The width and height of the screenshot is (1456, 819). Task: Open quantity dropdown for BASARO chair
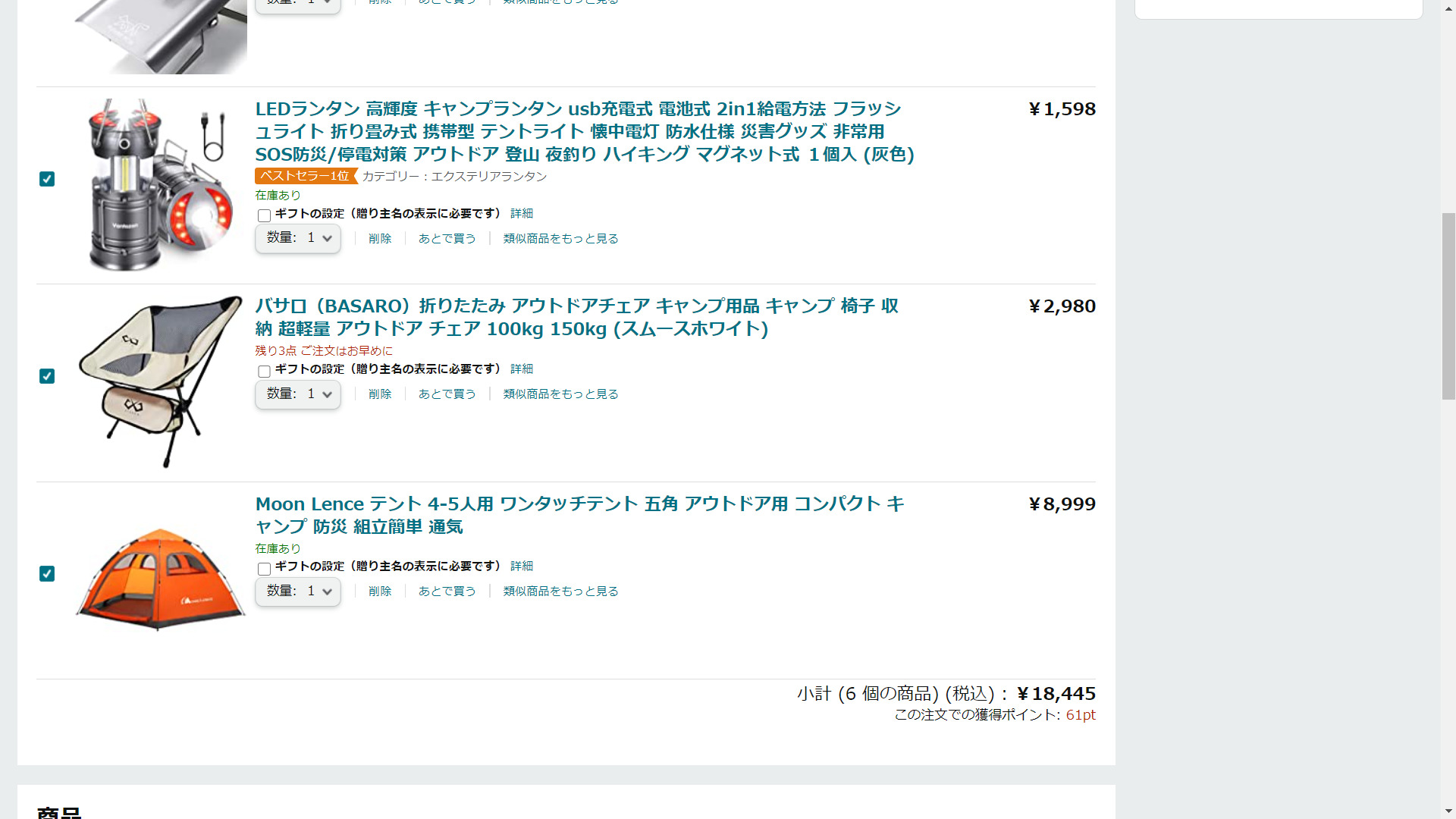click(x=298, y=394)
